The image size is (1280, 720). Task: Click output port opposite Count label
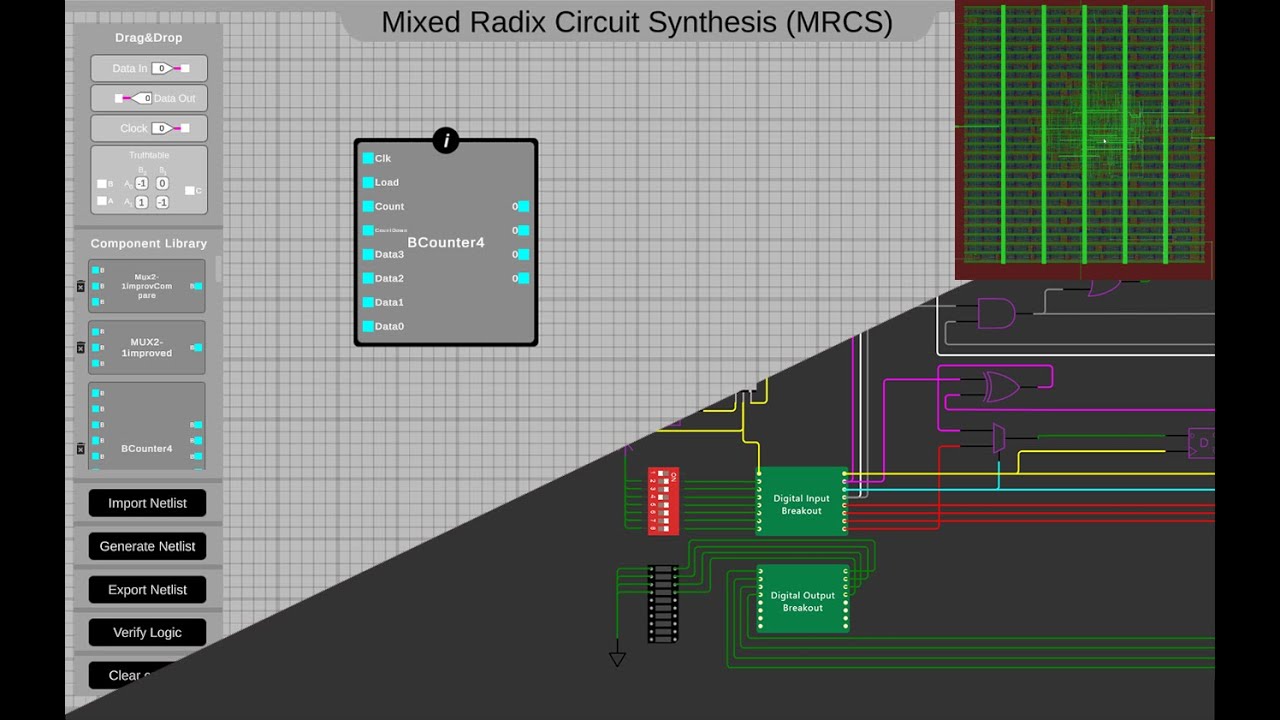(x=523, y=206)
